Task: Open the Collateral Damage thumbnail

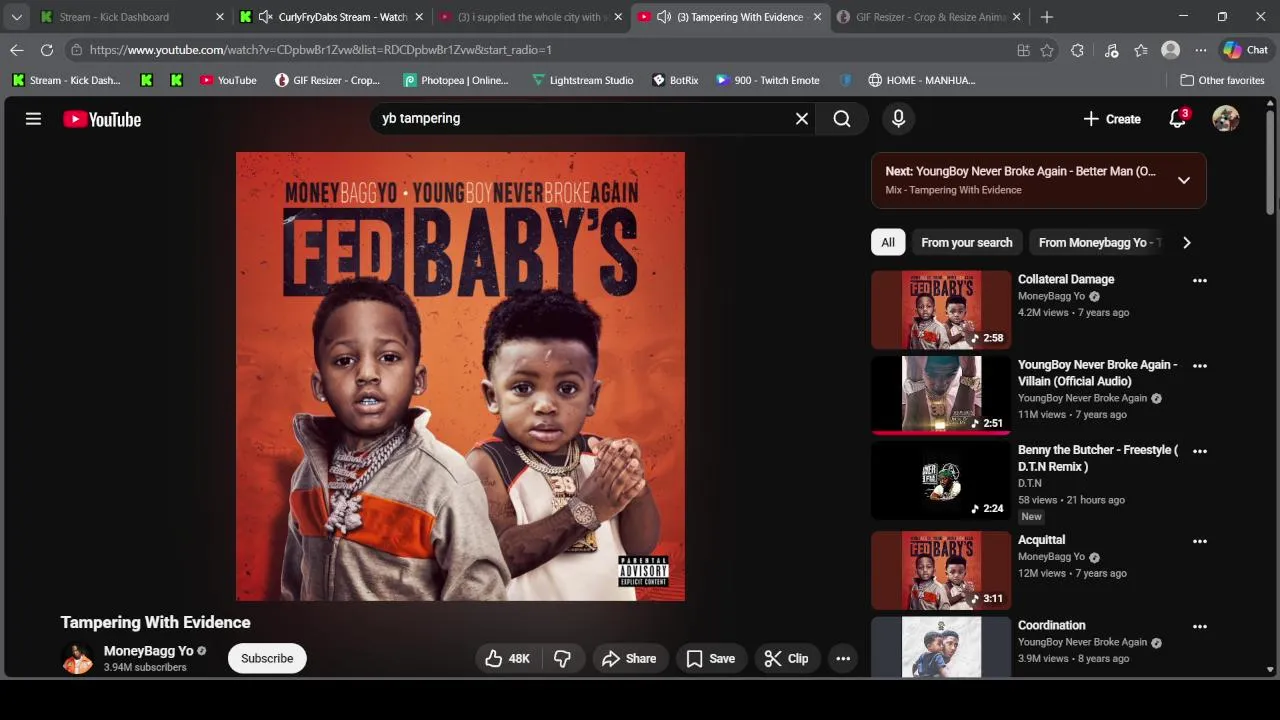Action: 941,310
